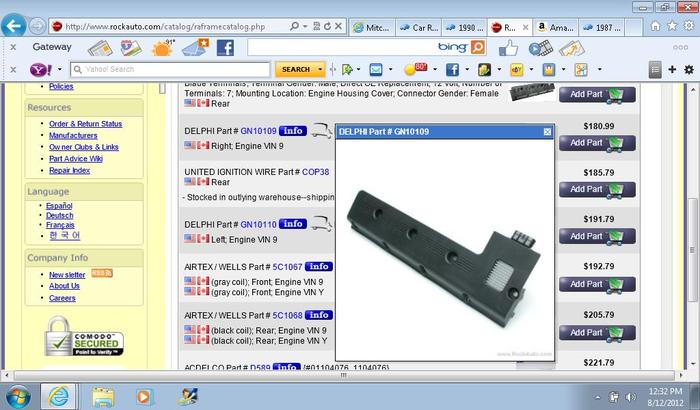Open the Order & Return Status link

[85, 124]
